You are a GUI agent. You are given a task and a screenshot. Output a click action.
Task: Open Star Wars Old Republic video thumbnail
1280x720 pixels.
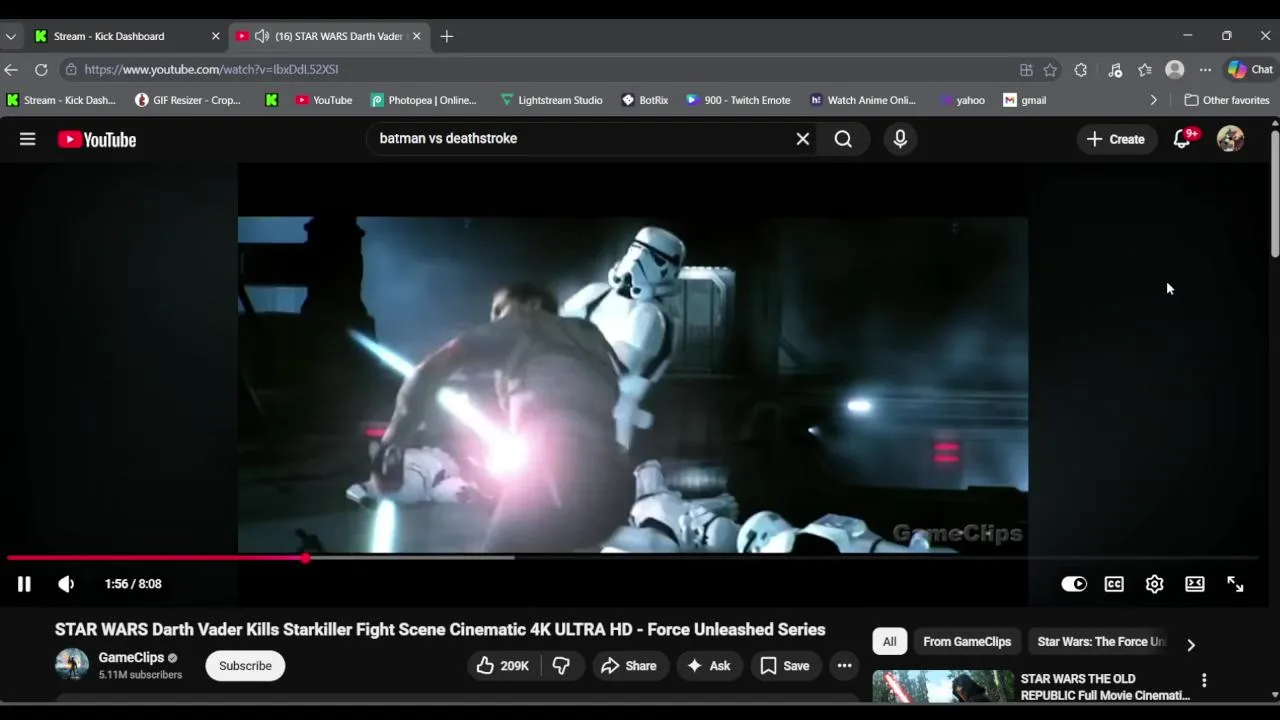[x=943, y=686]
